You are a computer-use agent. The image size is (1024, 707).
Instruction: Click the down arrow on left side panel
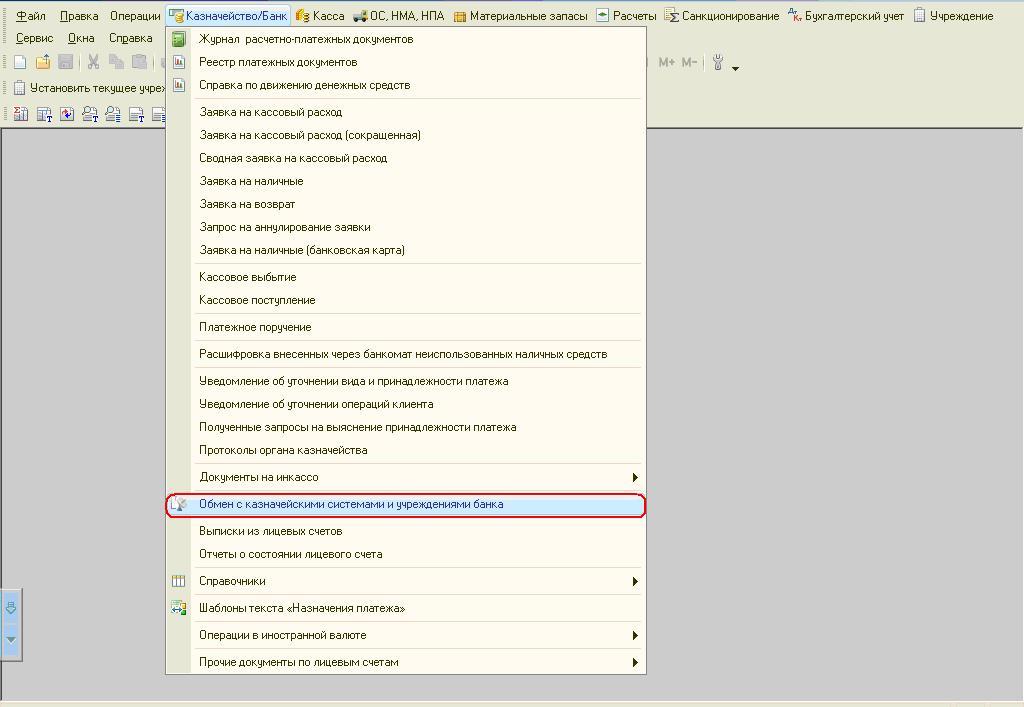coord(11,639)
